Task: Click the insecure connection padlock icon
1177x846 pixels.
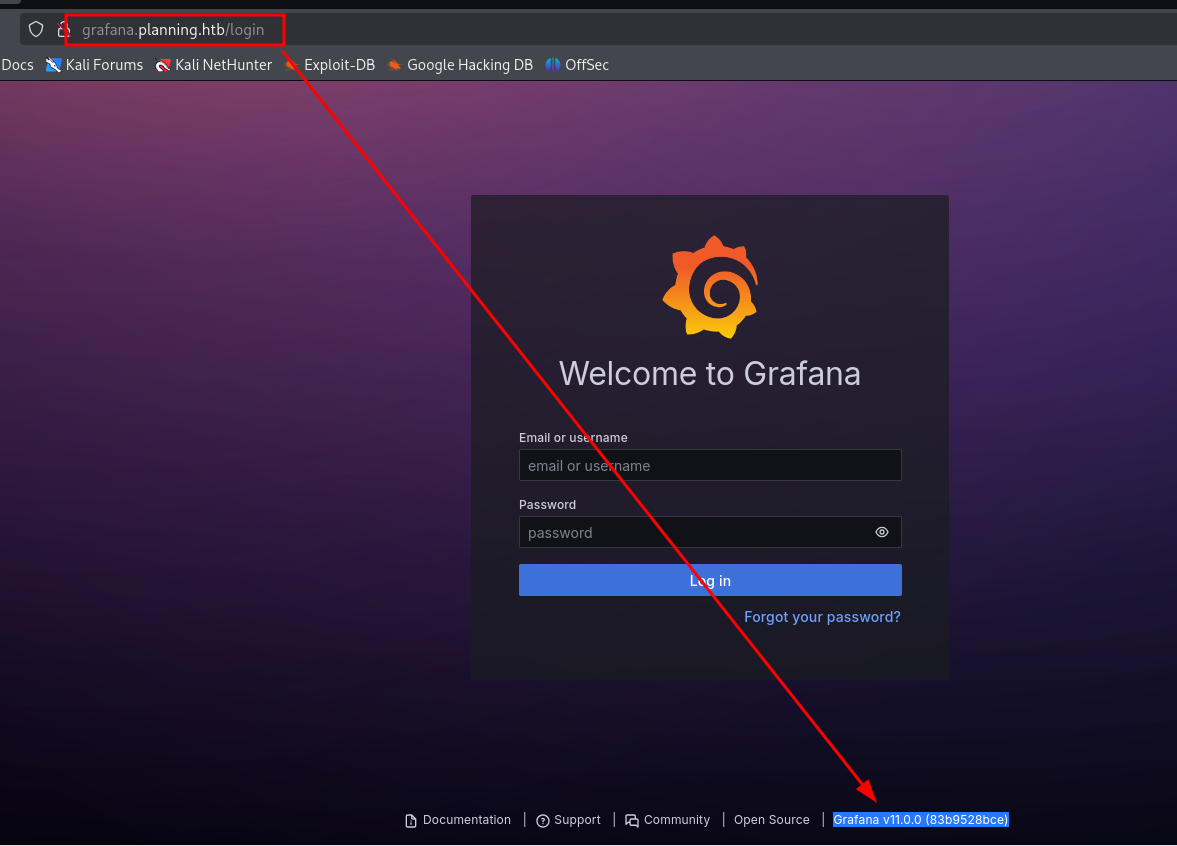Action: click(x=64, y=29)
